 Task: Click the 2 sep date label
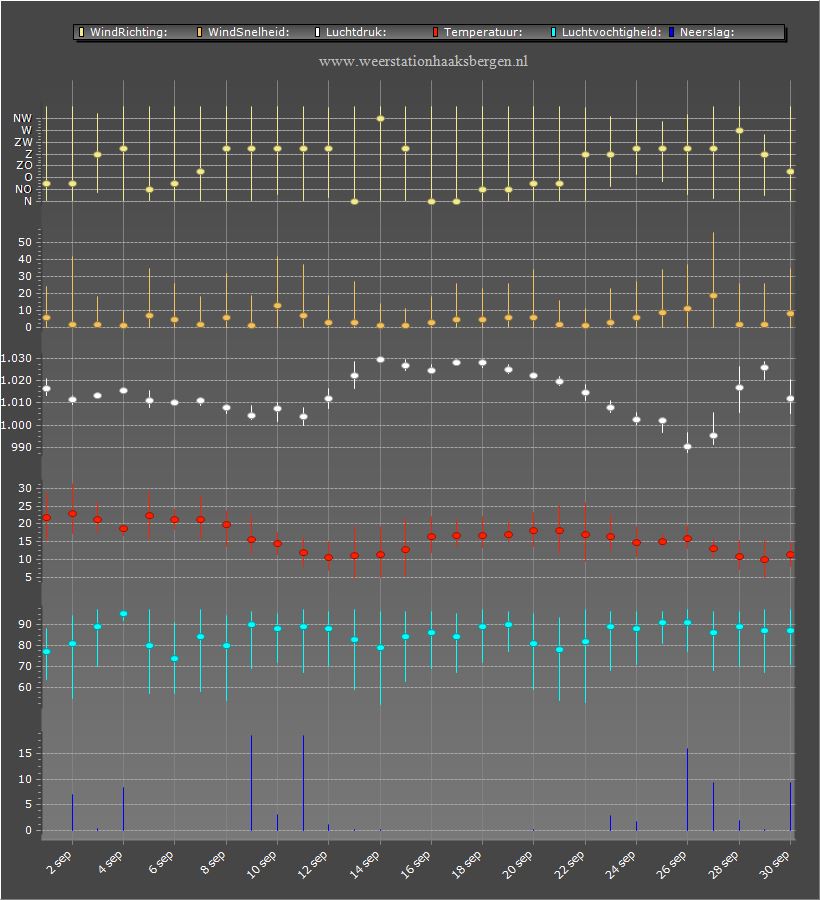[x=58, y=863]
